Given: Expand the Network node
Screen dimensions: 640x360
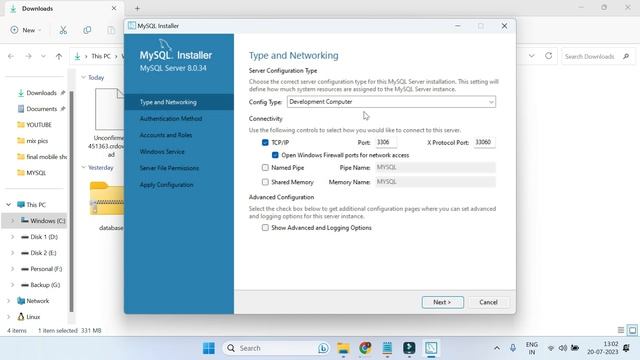Looking at the screenshot, I should pos(9,301).
